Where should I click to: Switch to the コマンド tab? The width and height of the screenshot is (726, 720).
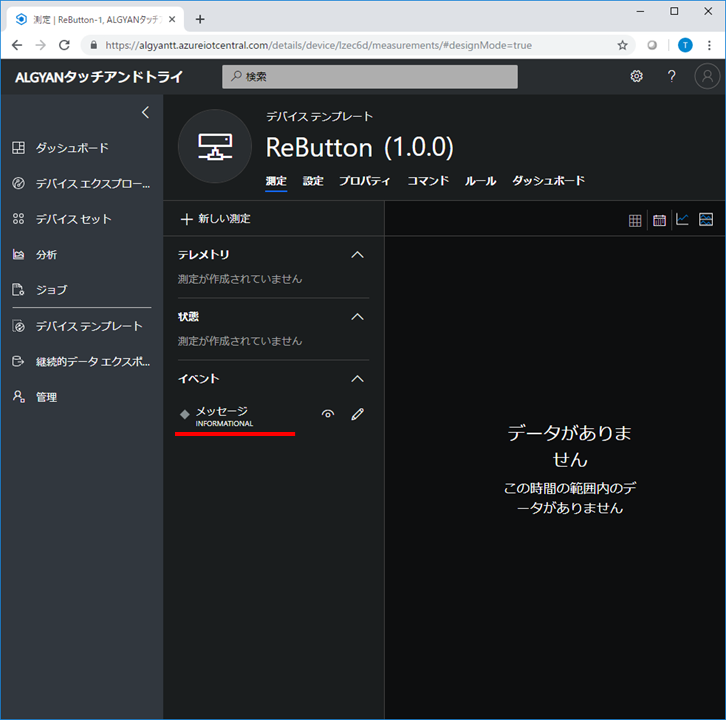click(428, 181)
